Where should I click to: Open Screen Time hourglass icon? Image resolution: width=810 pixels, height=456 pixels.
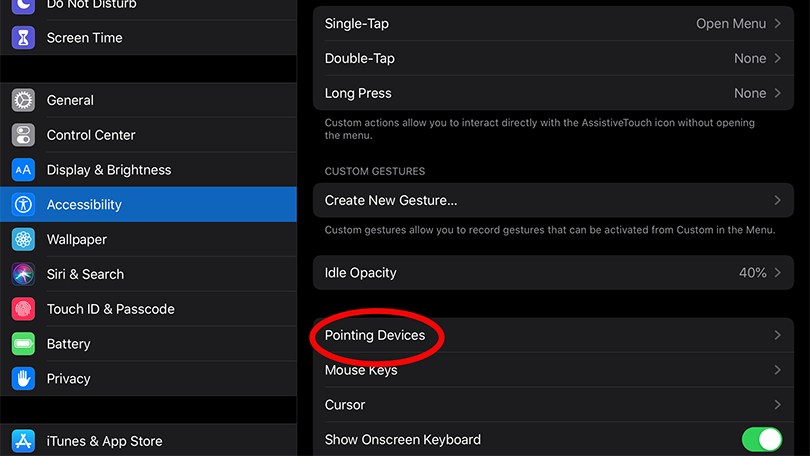[x=23, y=38]
